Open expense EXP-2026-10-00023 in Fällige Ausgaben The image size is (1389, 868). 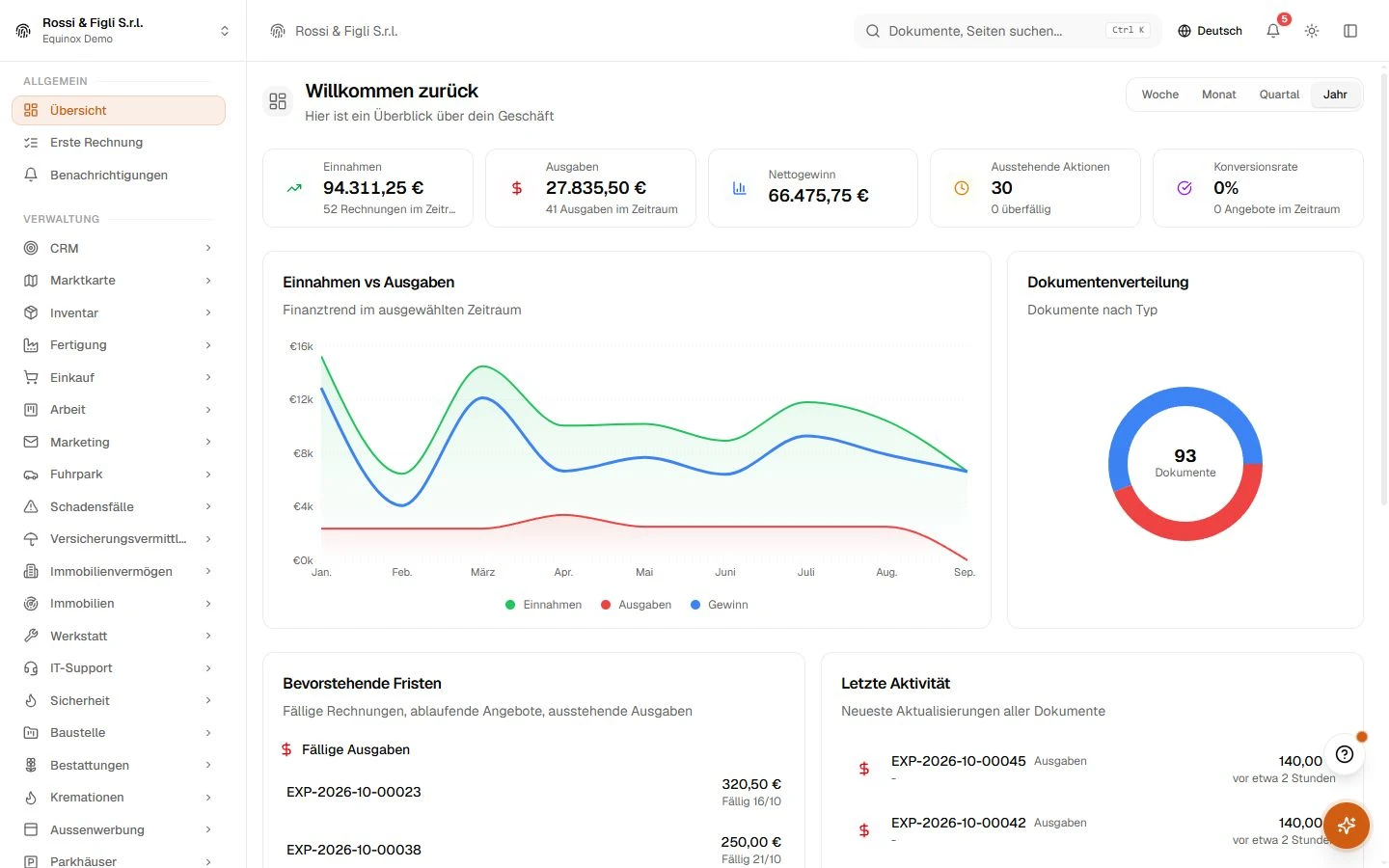click(x=533, y=792)
